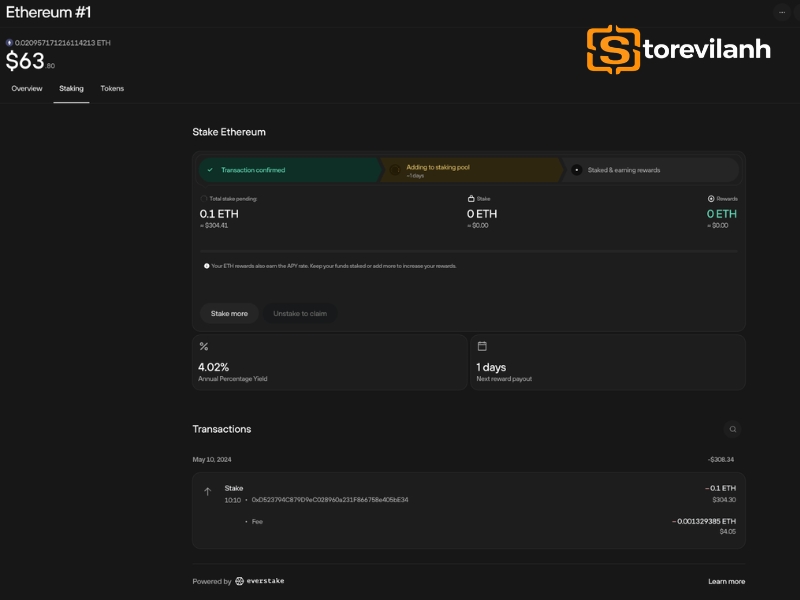The image size is (800, 600).
Task: Click the Stake more button
Action: 229,313
